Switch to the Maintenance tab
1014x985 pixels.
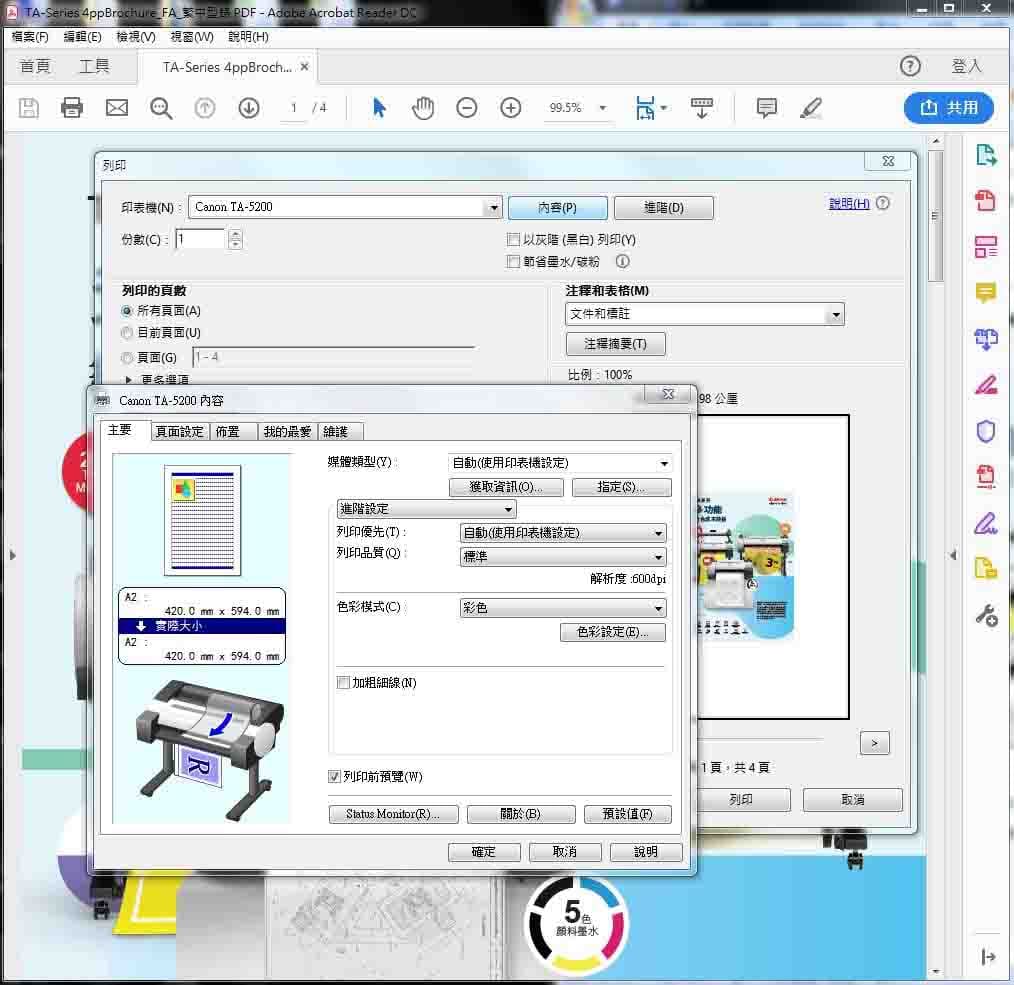click(341, 432)
